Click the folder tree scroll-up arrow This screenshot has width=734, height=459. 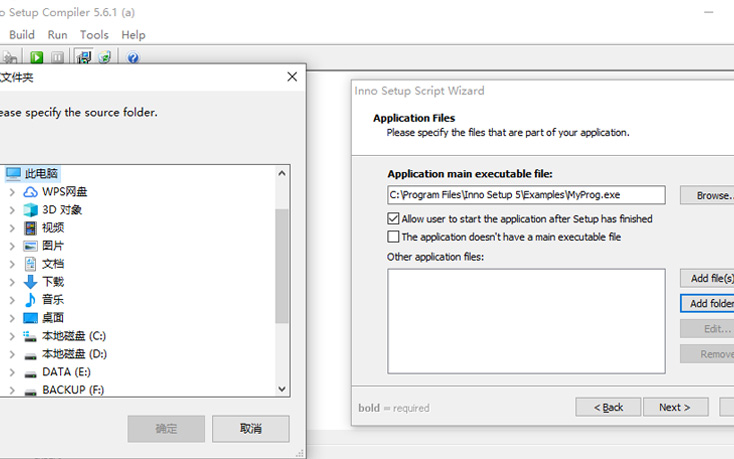[x=282, y=174]
